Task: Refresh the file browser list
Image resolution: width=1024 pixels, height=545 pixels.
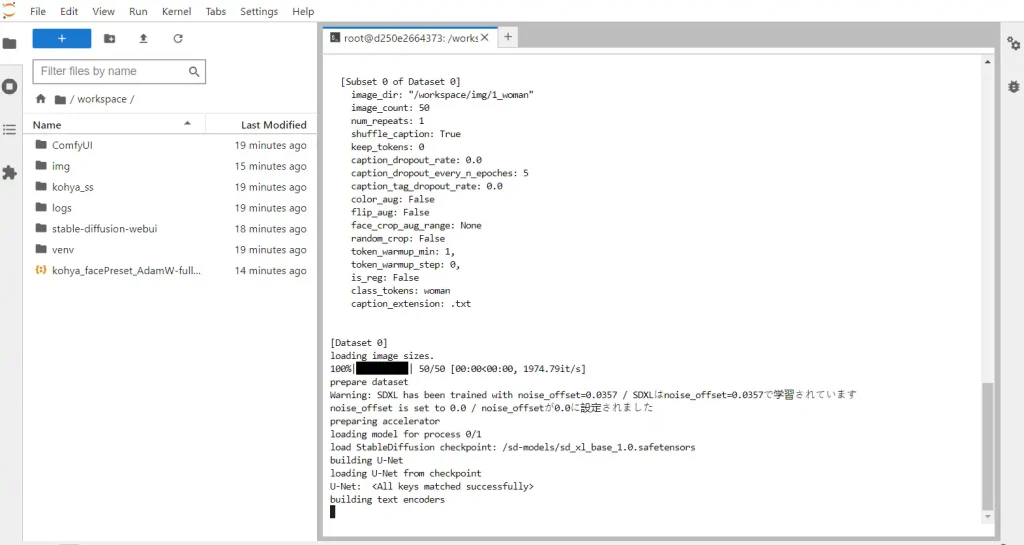Action: (178, 38)
